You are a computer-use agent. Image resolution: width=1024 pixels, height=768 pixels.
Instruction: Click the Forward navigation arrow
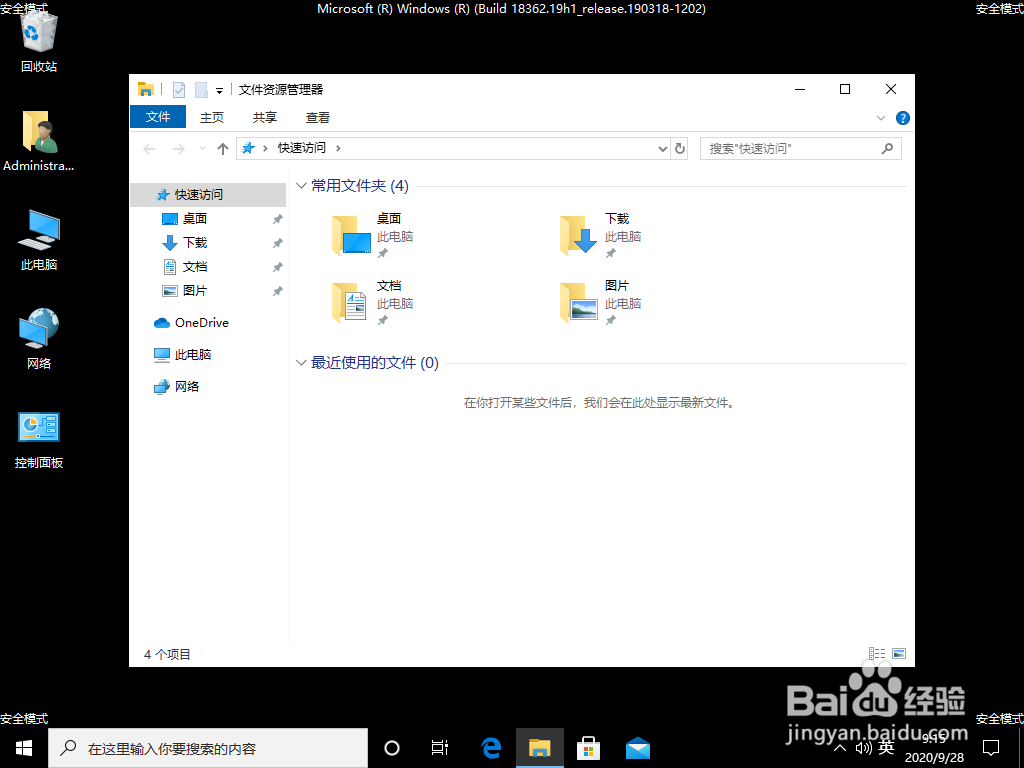(178, 149)
